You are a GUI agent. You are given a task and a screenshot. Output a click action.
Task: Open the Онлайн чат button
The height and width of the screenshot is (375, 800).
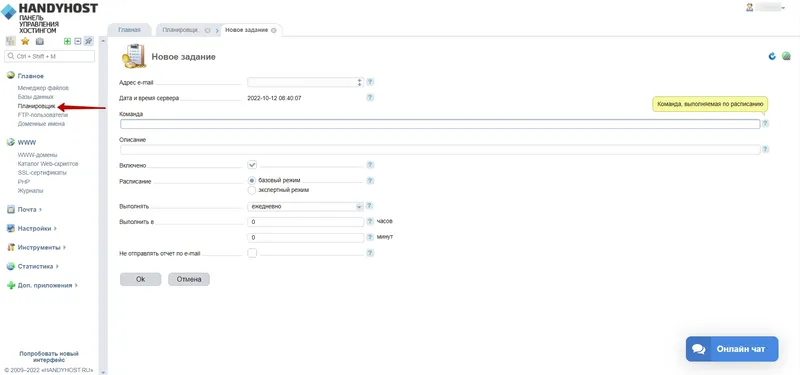tap(732, 349)
